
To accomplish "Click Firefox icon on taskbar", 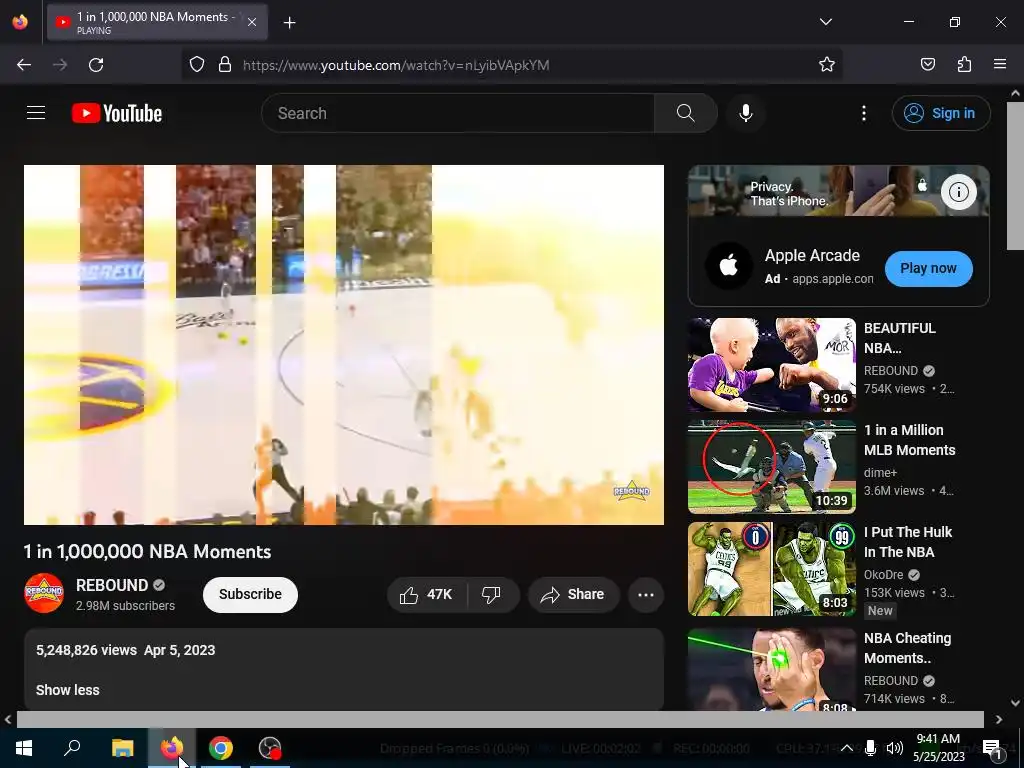I will (171, 748).
